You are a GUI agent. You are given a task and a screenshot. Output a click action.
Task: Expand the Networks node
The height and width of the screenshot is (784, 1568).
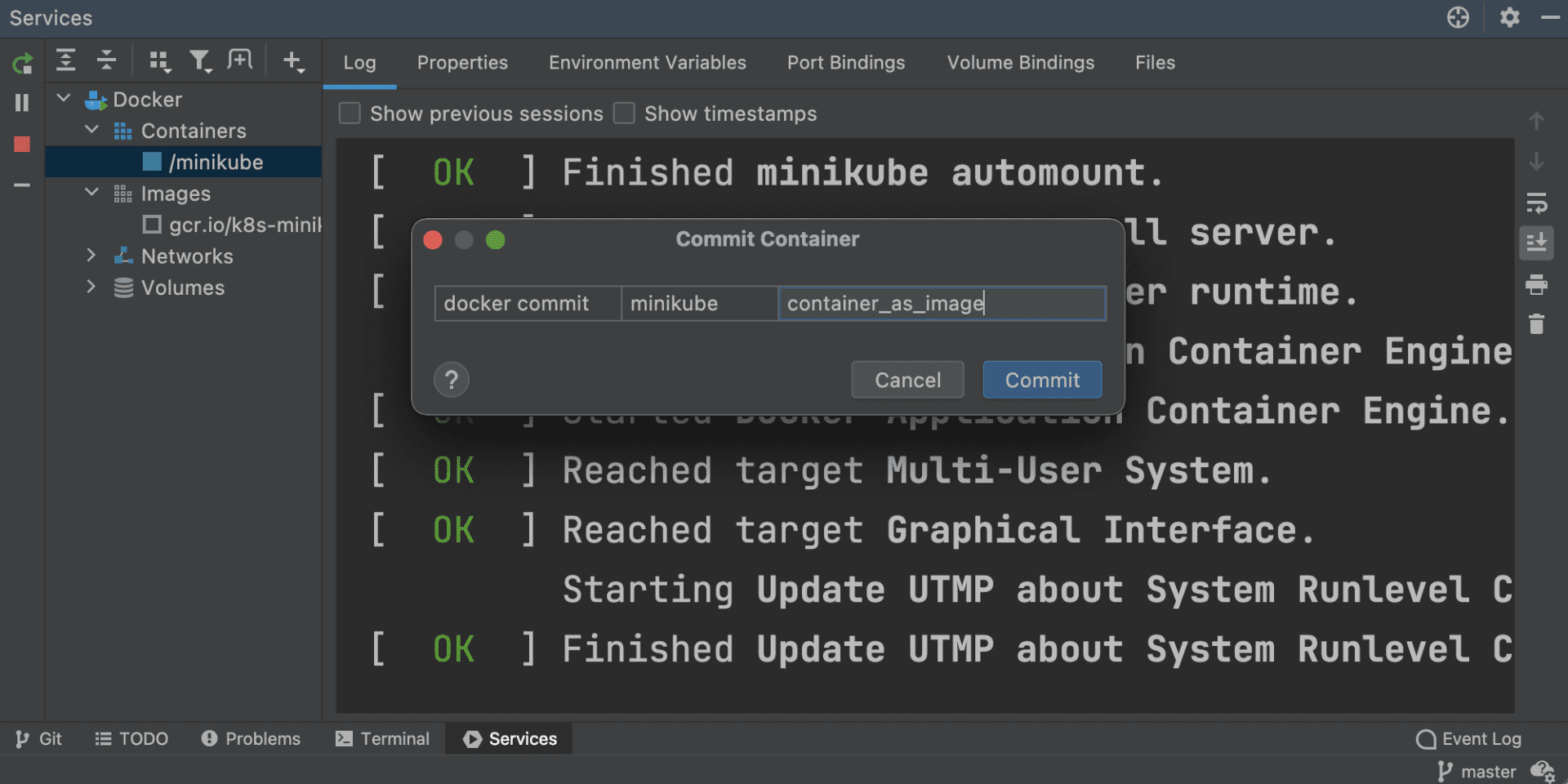point(91,256)
